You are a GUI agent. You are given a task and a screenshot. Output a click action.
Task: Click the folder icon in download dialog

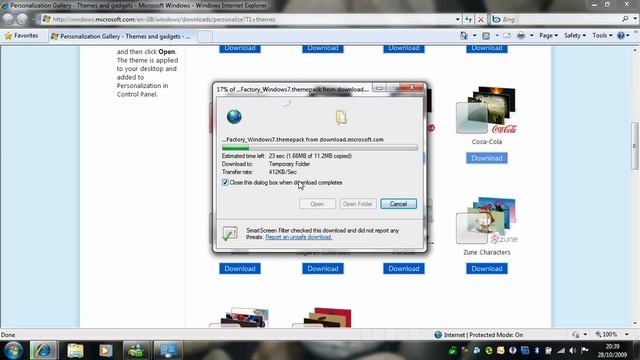click(341, 118)
